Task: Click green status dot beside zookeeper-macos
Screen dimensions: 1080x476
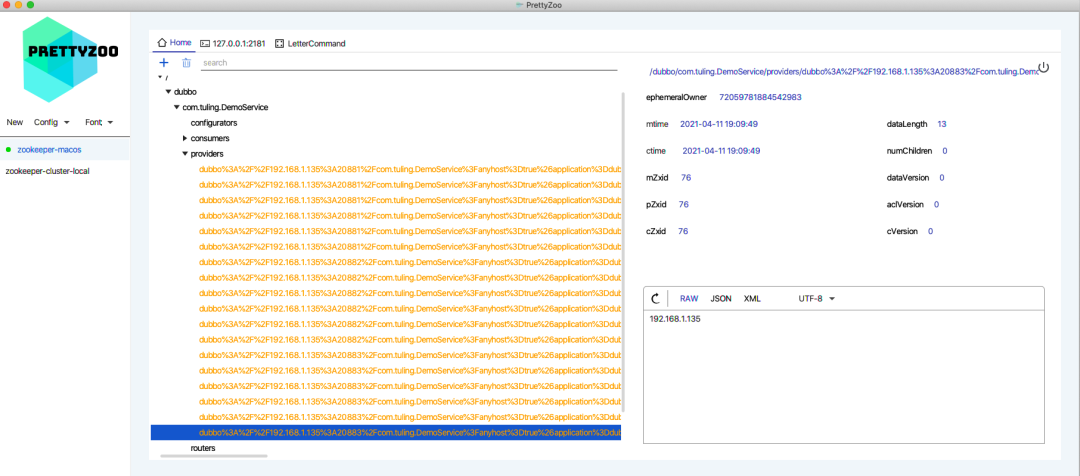Action: (x=8, y=149)
